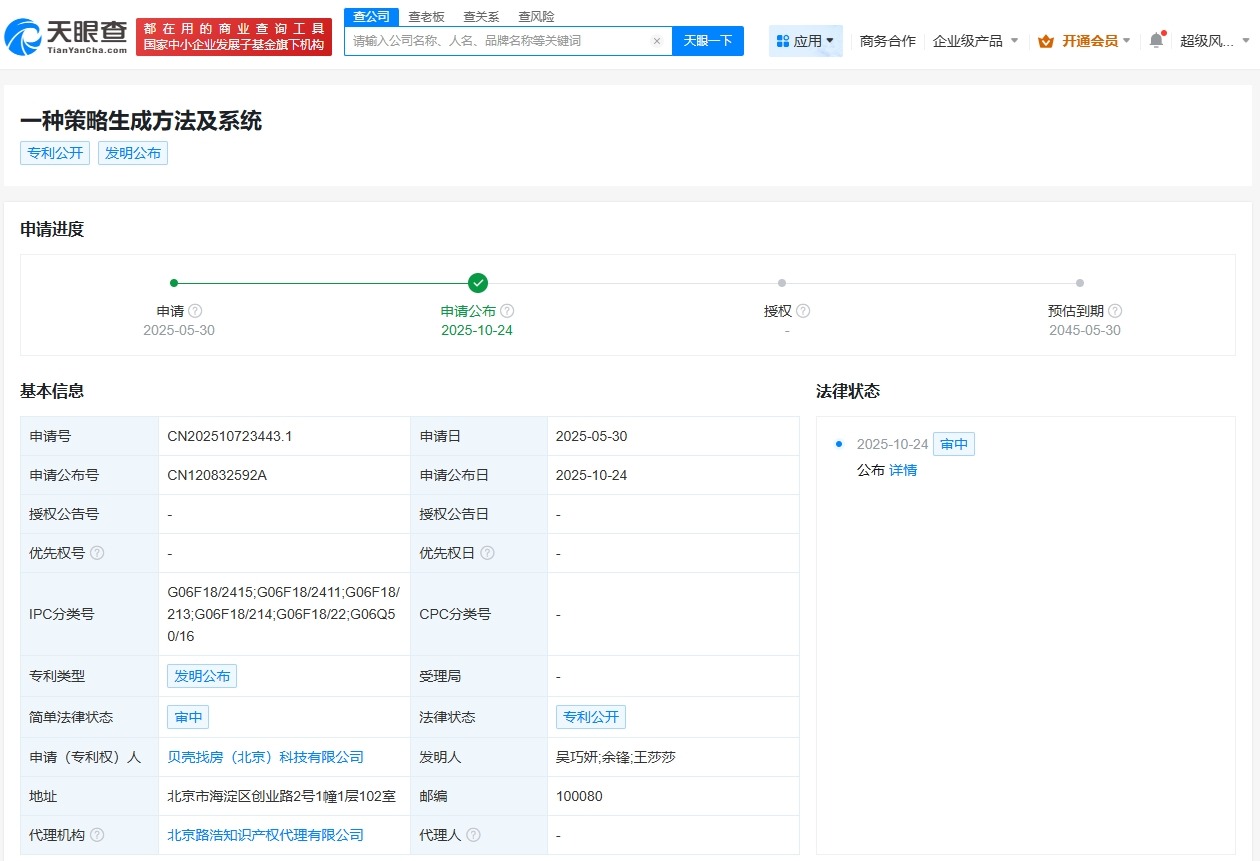Click the 天眼一下 search button
1260x861 pixels.
coord(708,41)
